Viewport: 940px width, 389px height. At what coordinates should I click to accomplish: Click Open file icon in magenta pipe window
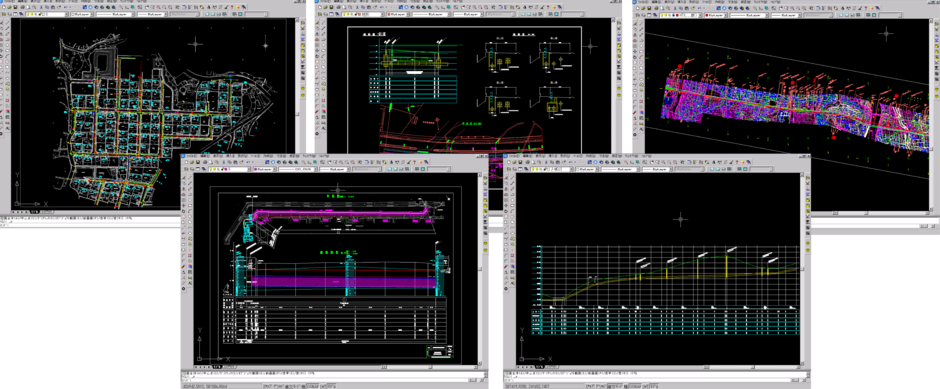click(x=192, y=162)
